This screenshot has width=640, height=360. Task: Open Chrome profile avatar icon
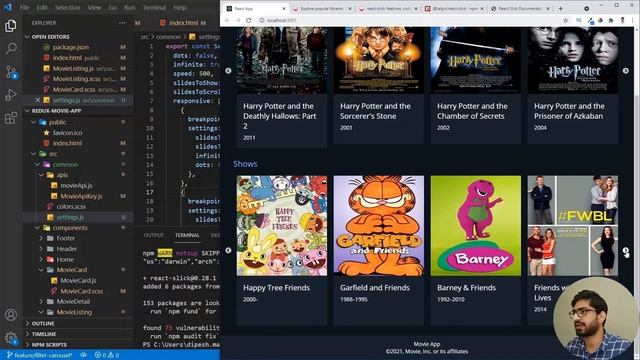click(622, 20)
